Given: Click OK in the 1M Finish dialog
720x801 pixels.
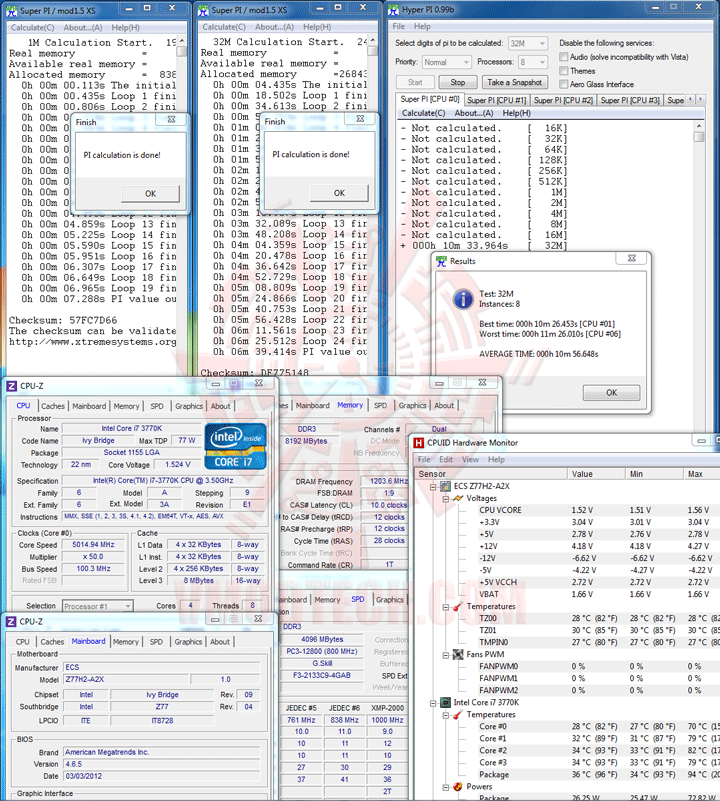Looking at the screenshot, I should pos(150,194).
